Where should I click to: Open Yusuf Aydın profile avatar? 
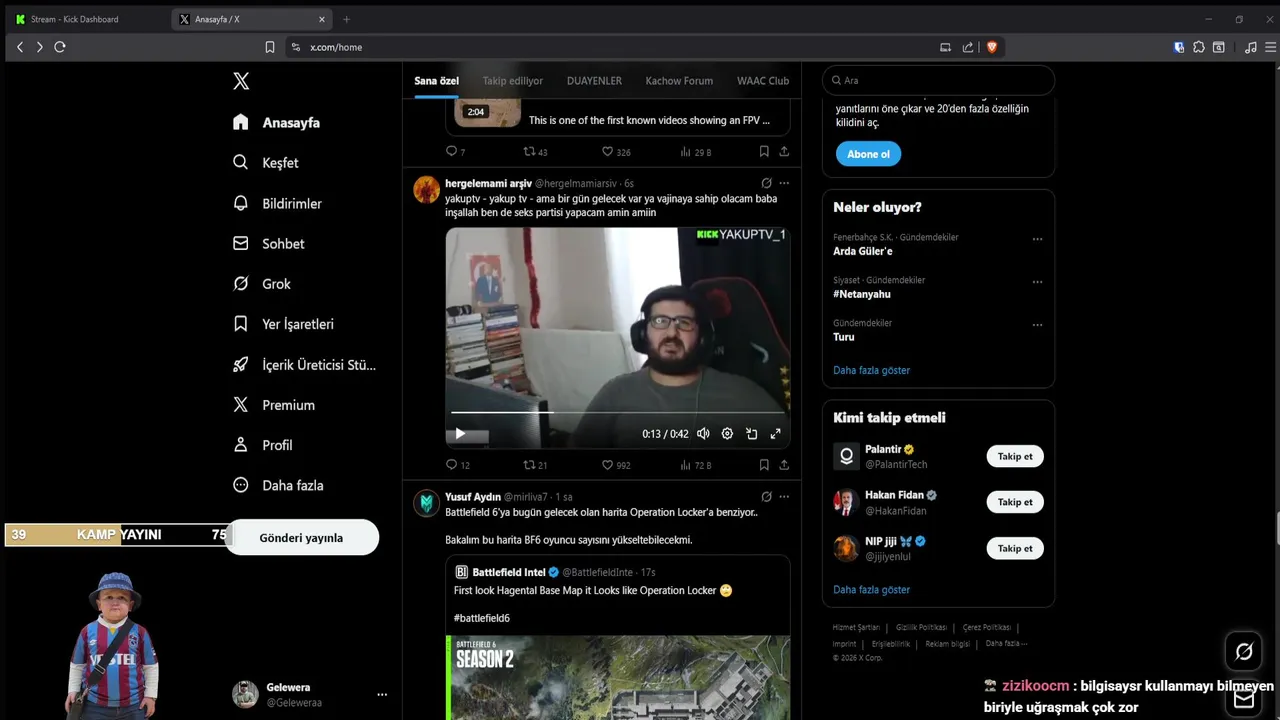[x=427, y=503]
